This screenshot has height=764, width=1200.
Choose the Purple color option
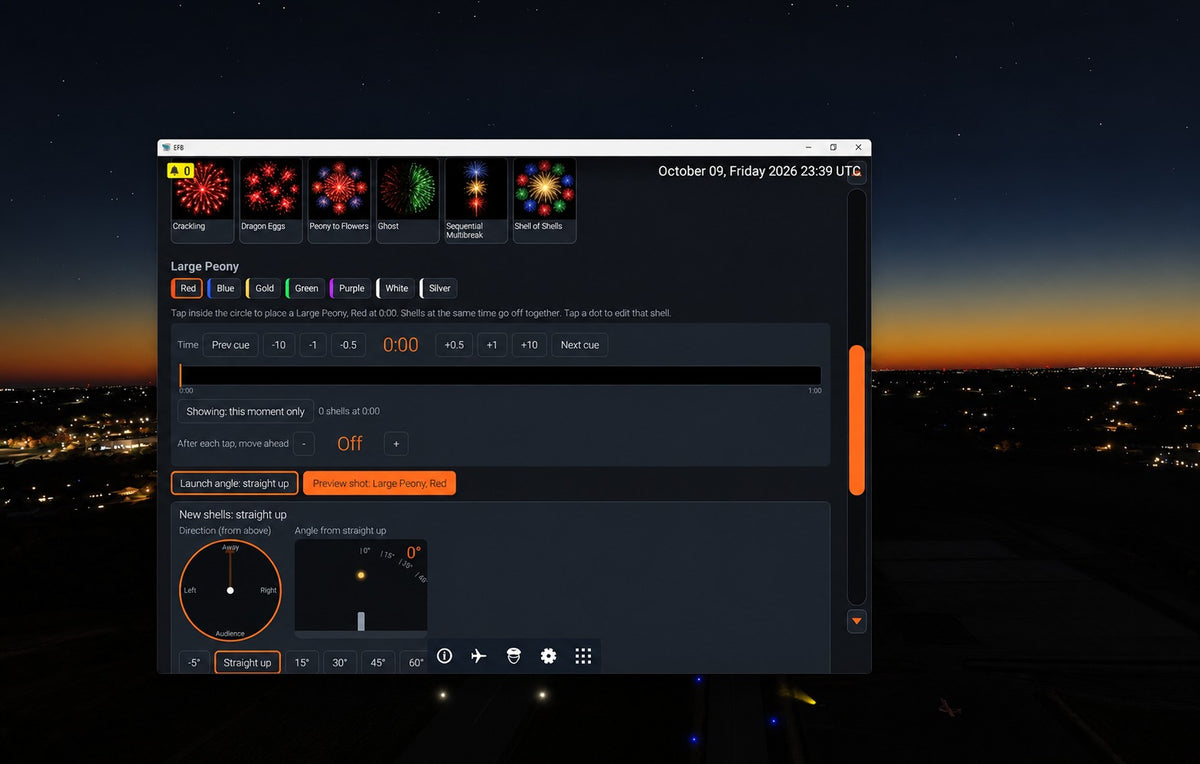click(350, 288)
